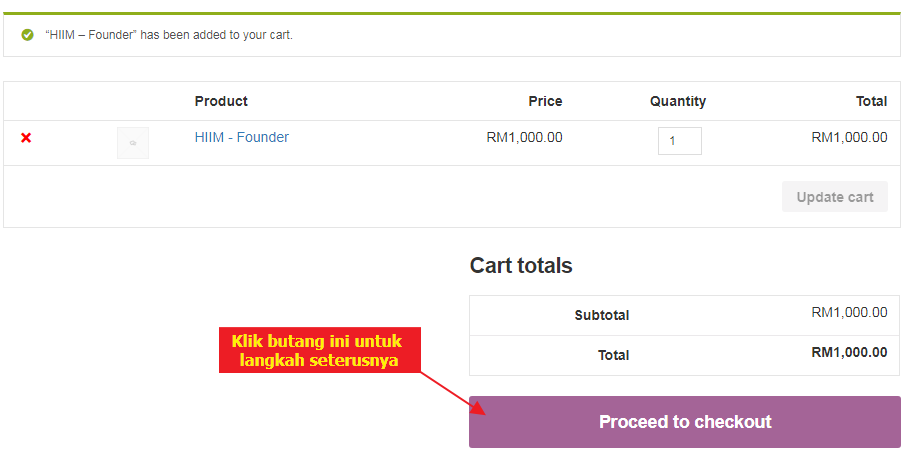Click the product unit price RM1,000.00
Image resolution: width=908 pixels, height=454 pixels.
tap(524, 137)
